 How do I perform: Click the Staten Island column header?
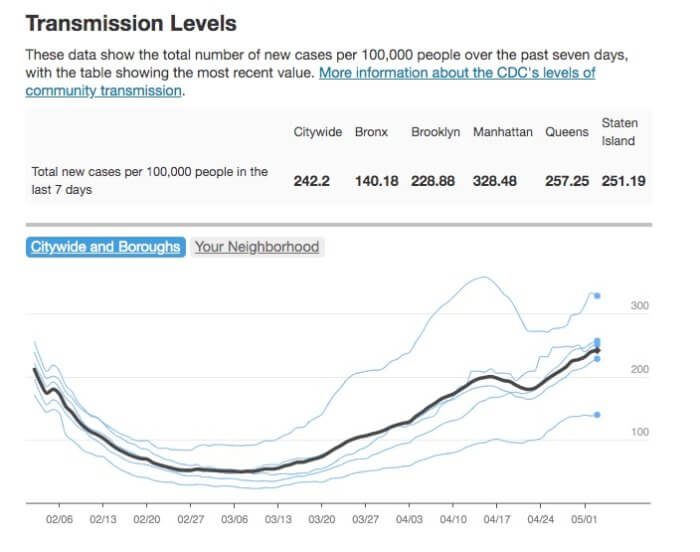pyautogui.click(x=619, y=132)
